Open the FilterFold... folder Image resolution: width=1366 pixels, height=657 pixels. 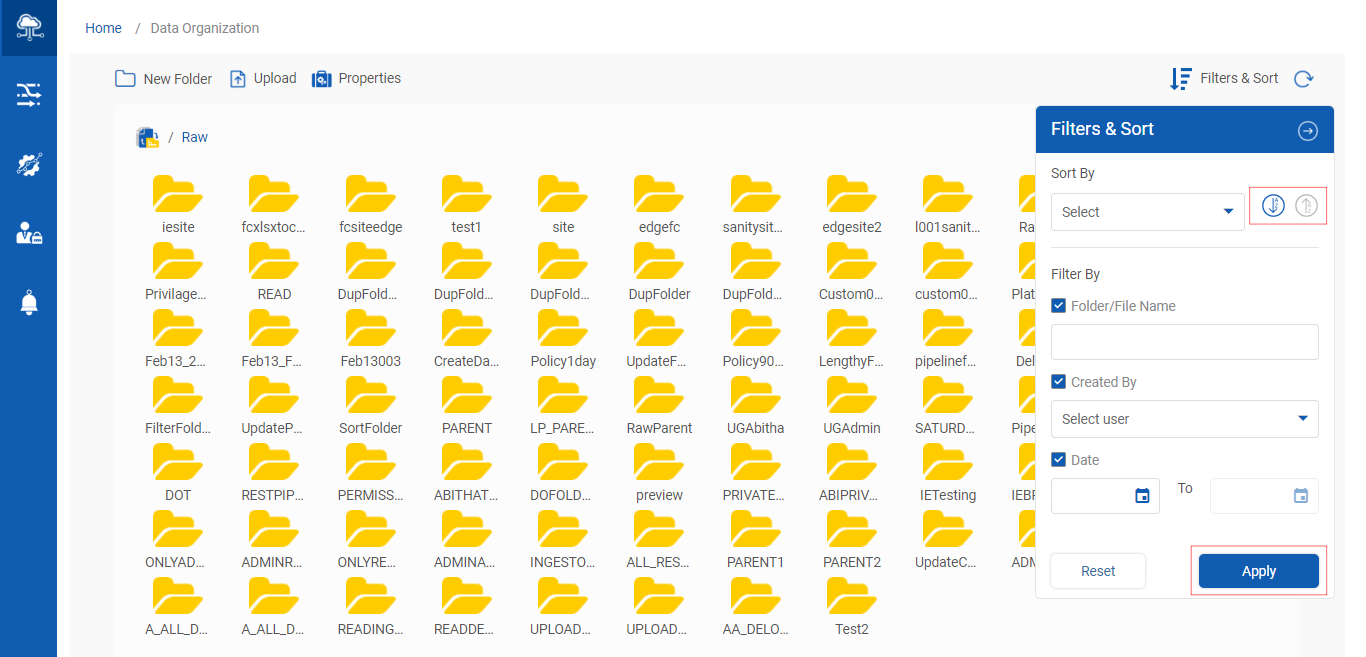(178, 405)
